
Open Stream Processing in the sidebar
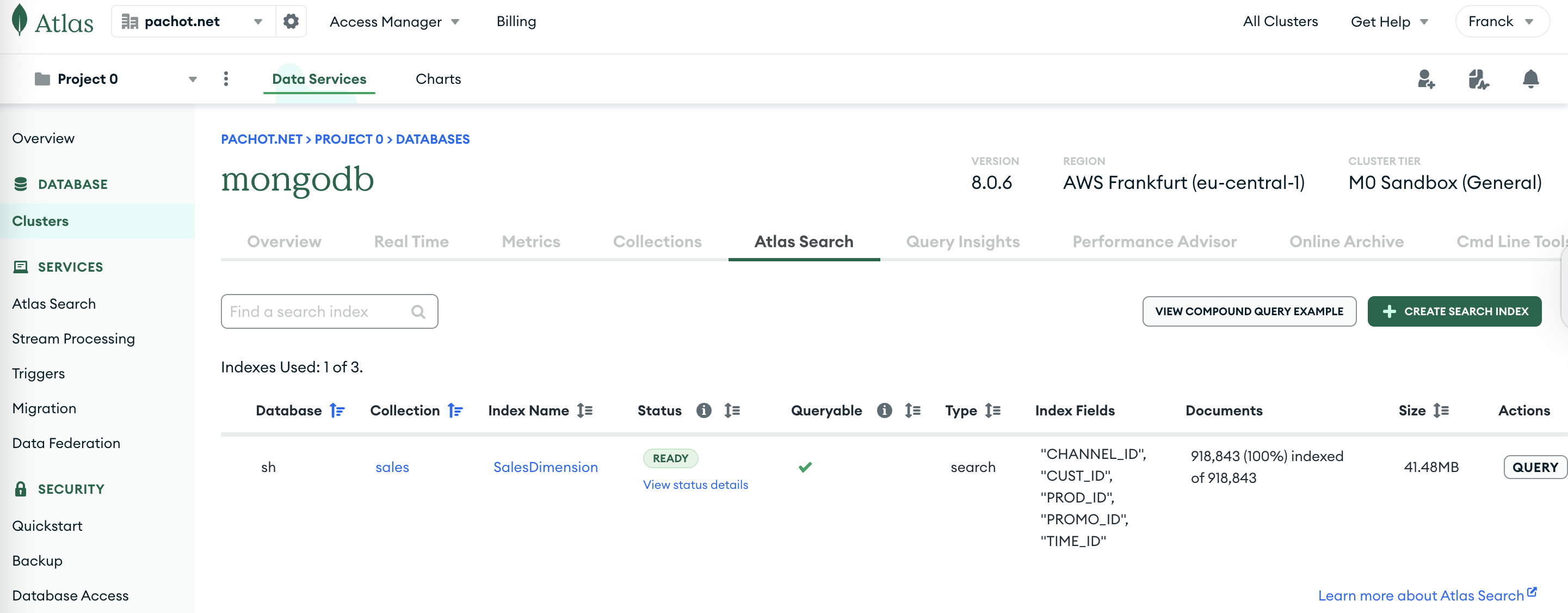coord(73,339)
